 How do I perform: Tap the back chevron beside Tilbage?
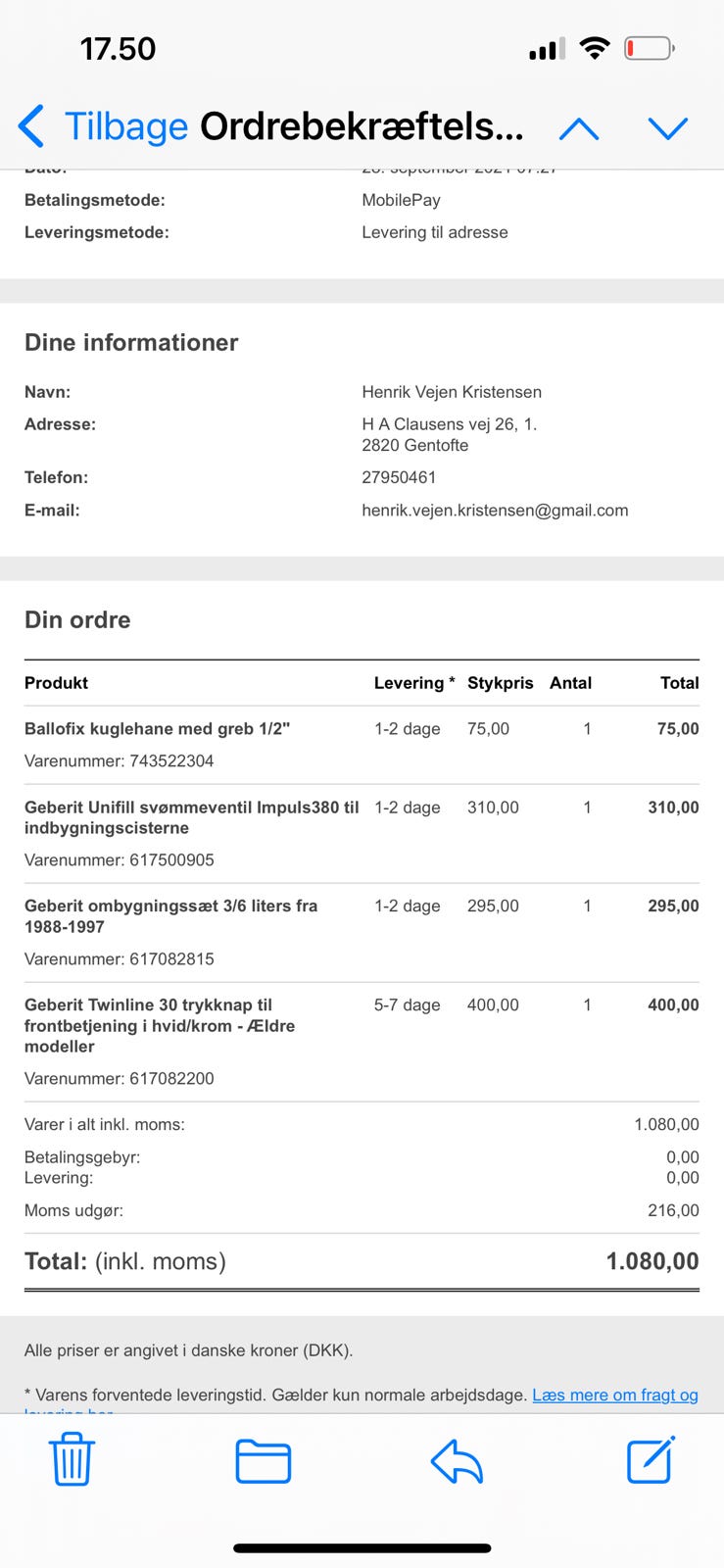coord(31,127)
